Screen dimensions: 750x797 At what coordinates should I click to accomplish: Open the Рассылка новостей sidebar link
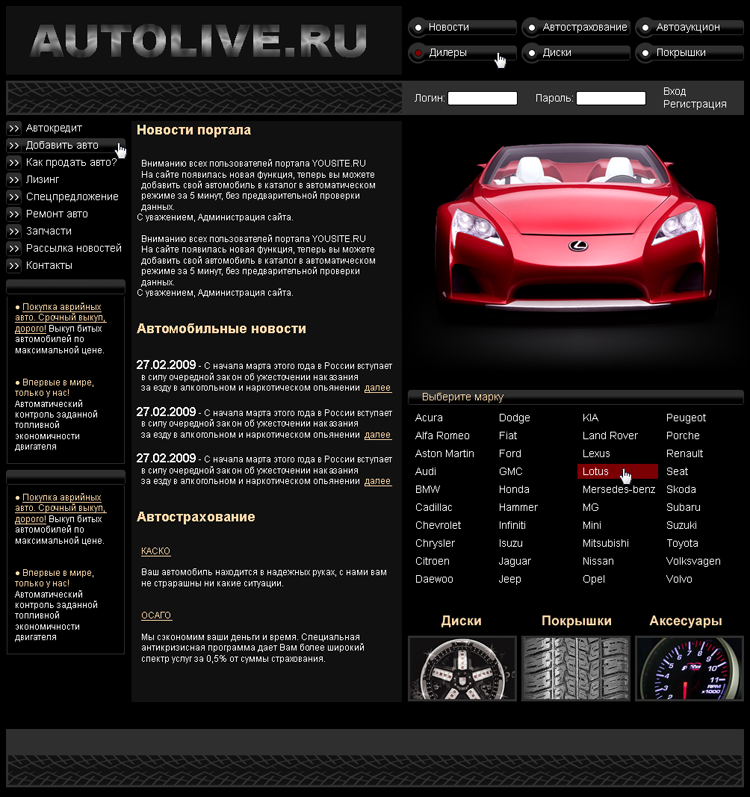click(74, 249)
